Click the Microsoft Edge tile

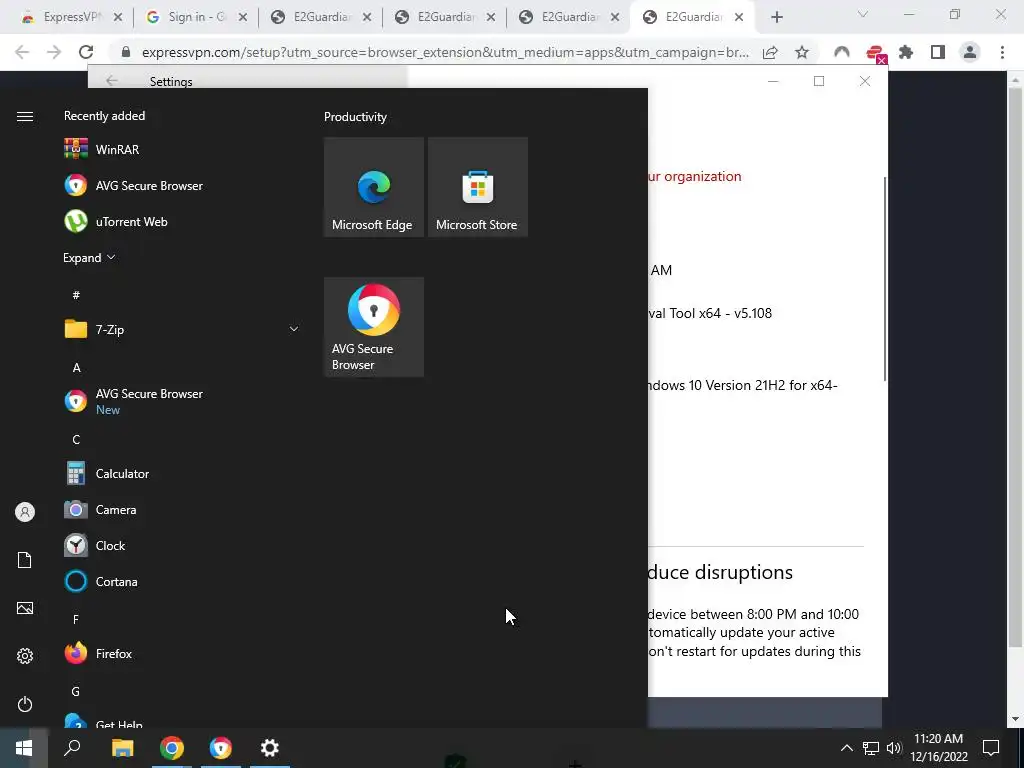coord(374,187)
